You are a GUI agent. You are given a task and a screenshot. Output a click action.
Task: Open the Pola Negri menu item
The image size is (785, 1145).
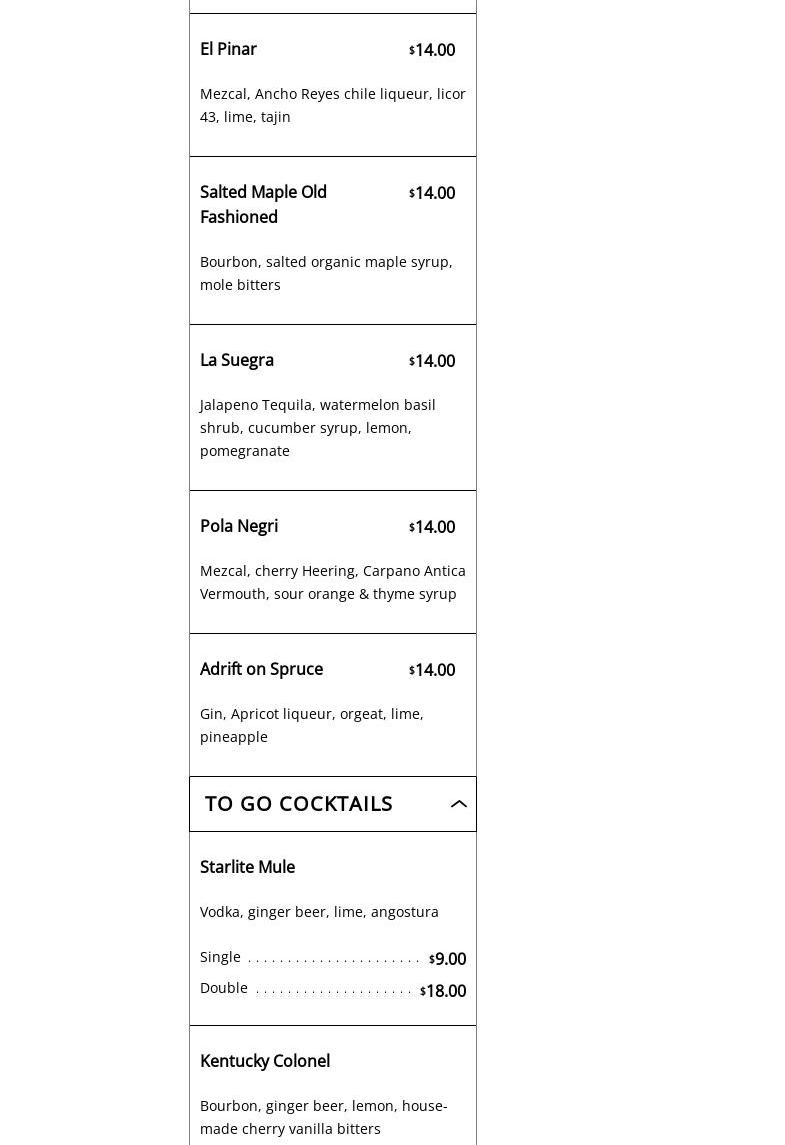(x=239, y=526)
